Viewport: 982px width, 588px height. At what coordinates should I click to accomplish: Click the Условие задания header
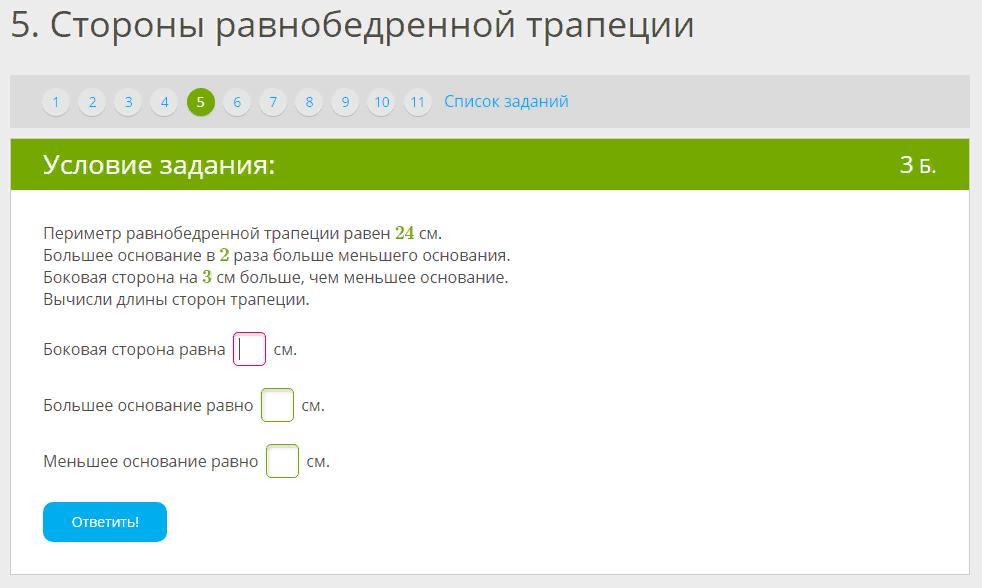coord(159,165)
